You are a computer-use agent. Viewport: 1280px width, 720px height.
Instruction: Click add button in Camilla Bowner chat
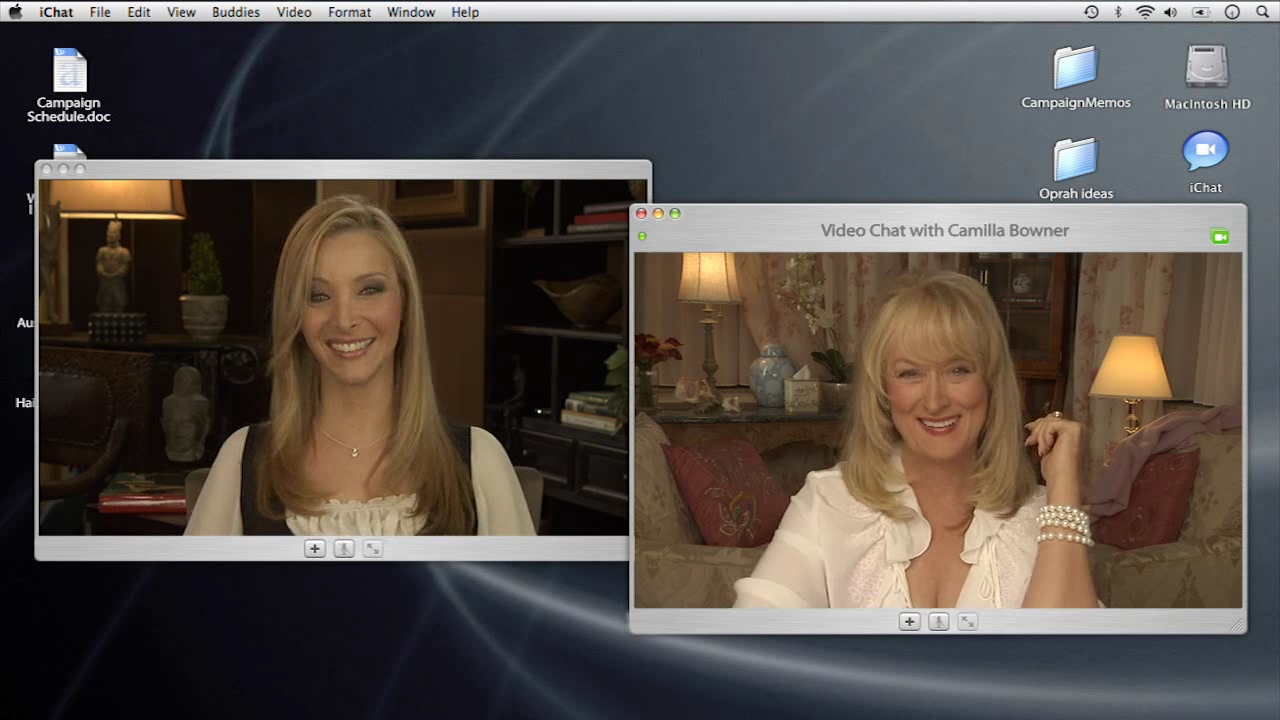click(x=909, y=622)
